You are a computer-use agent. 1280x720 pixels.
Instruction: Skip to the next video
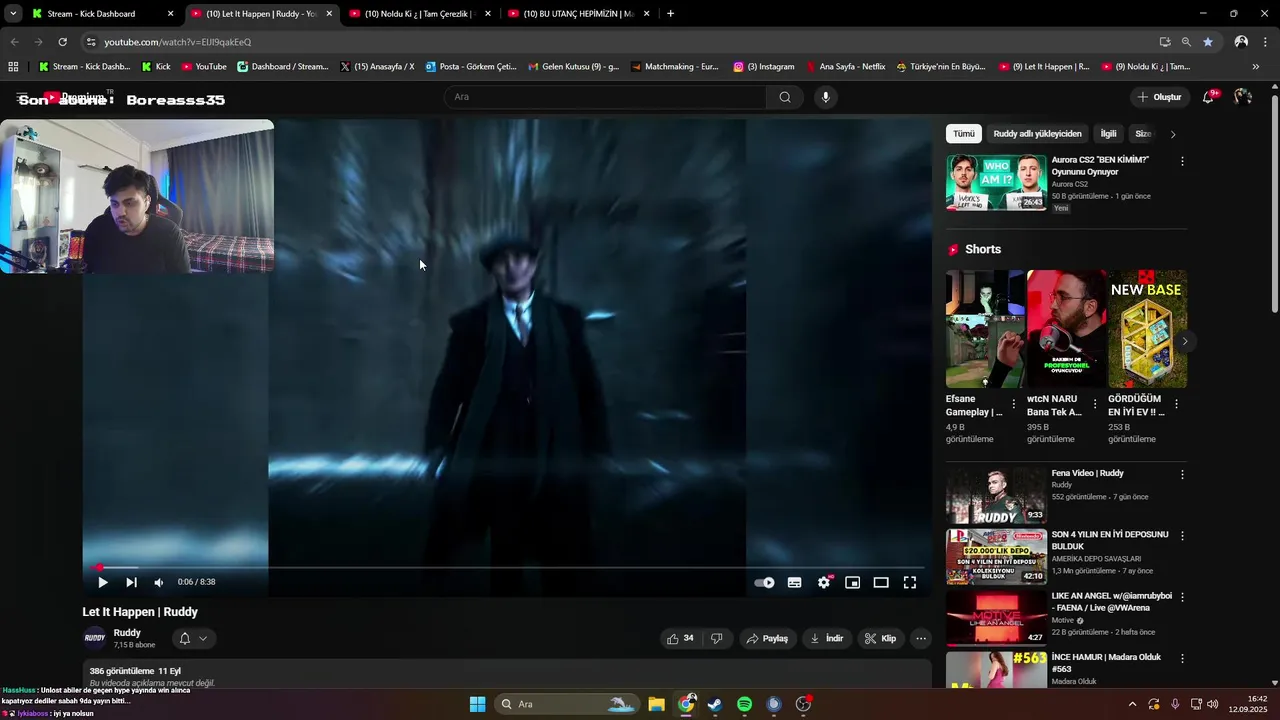[131, 582]
